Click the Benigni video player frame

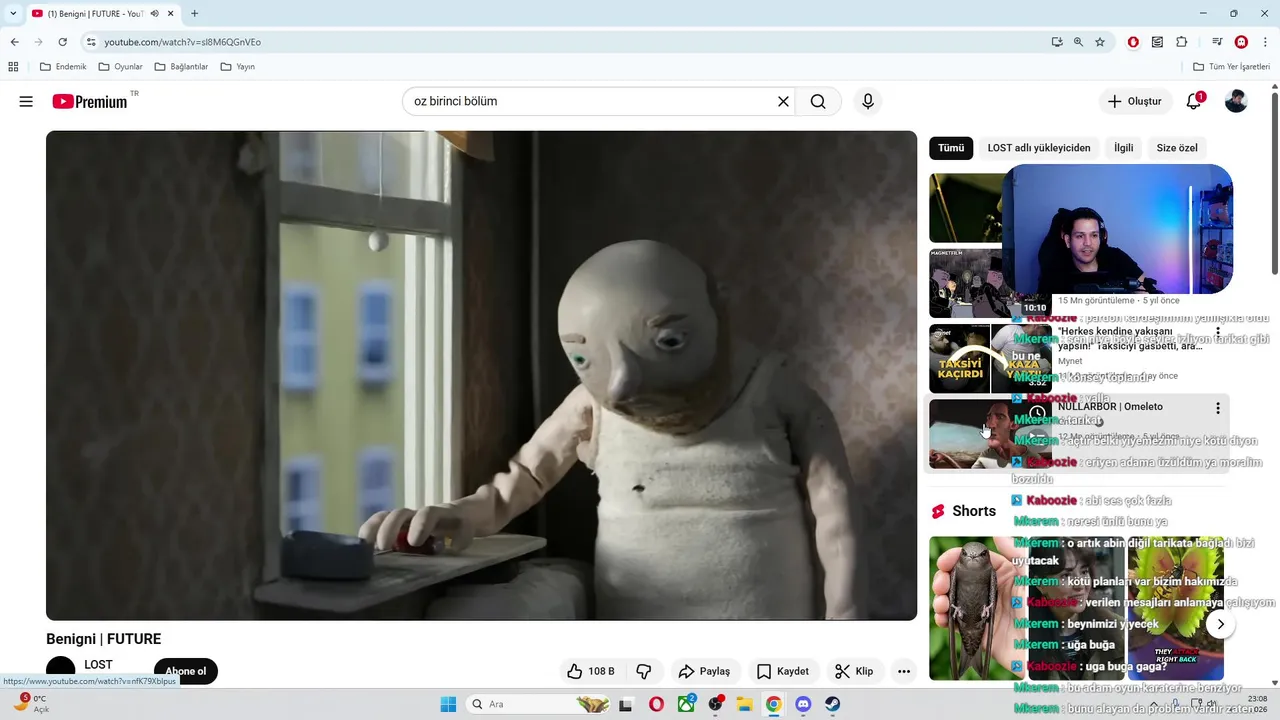point(481,375)
